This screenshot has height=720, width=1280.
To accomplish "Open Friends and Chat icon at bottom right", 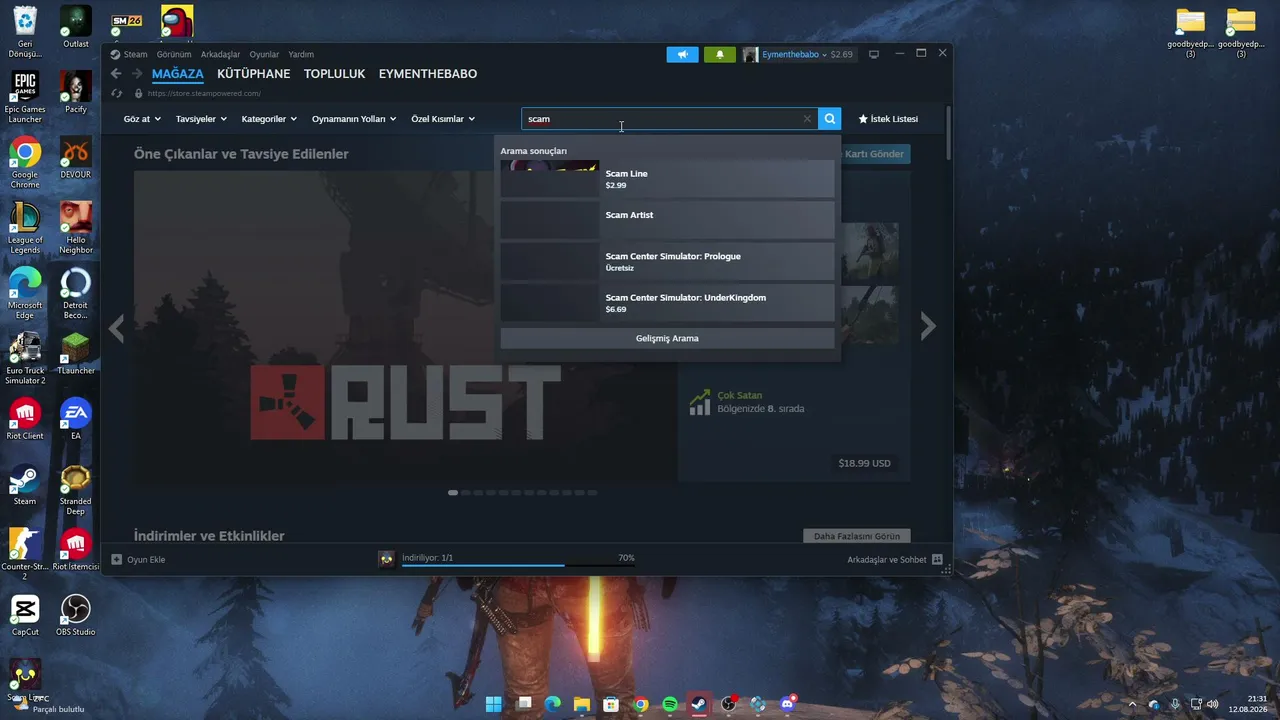I will pos(937,560).
